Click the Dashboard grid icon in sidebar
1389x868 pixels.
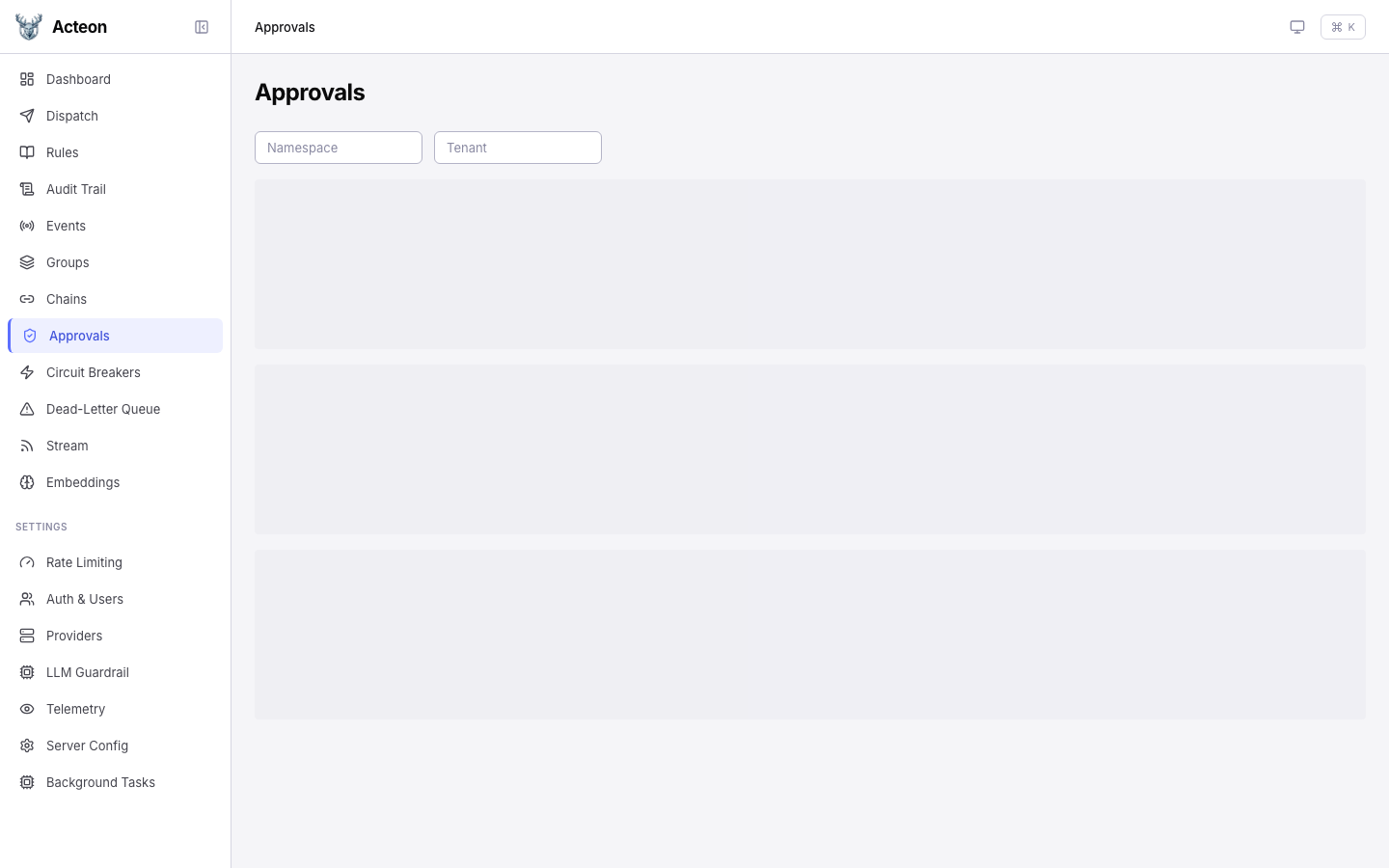(x=27, y=79)
